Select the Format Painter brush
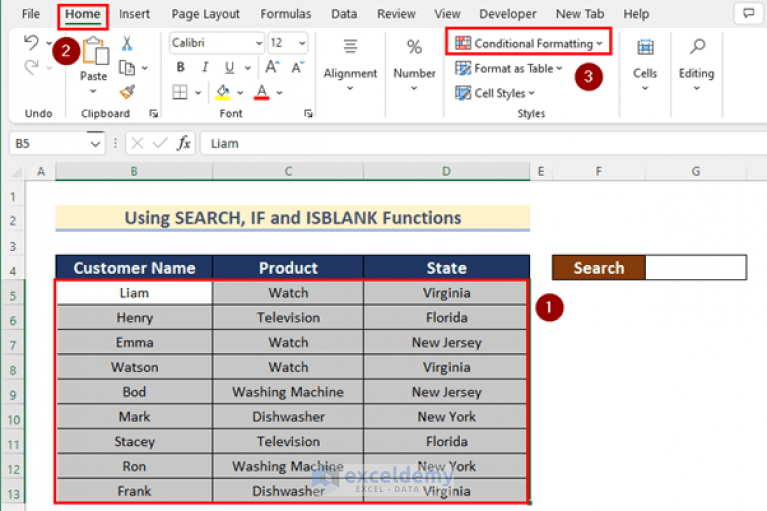The image size is (767, 511). [x=127, y=91]
